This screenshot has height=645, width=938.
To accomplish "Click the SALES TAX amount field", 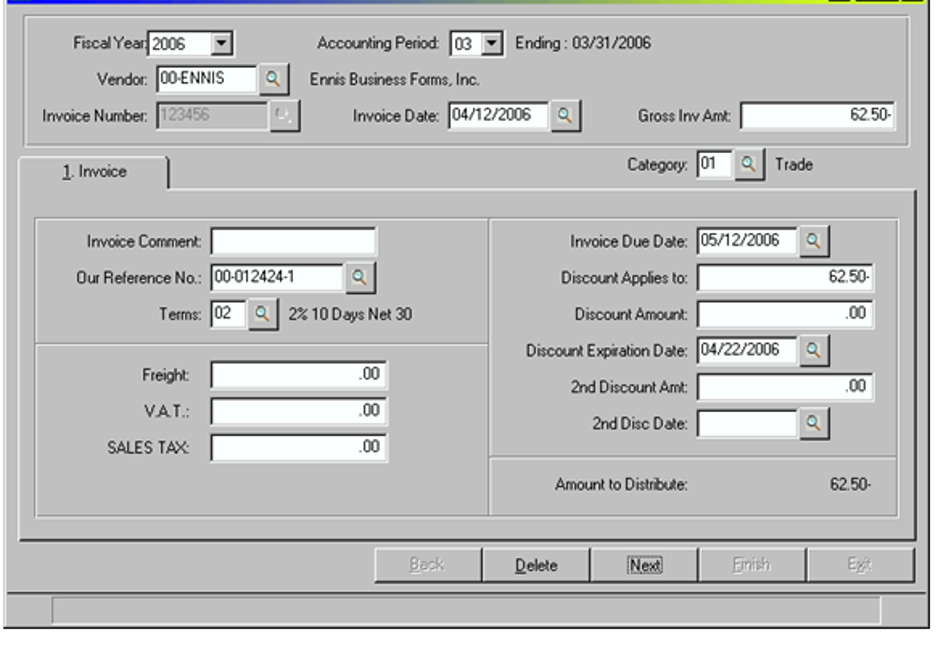I will coord(299,448).
